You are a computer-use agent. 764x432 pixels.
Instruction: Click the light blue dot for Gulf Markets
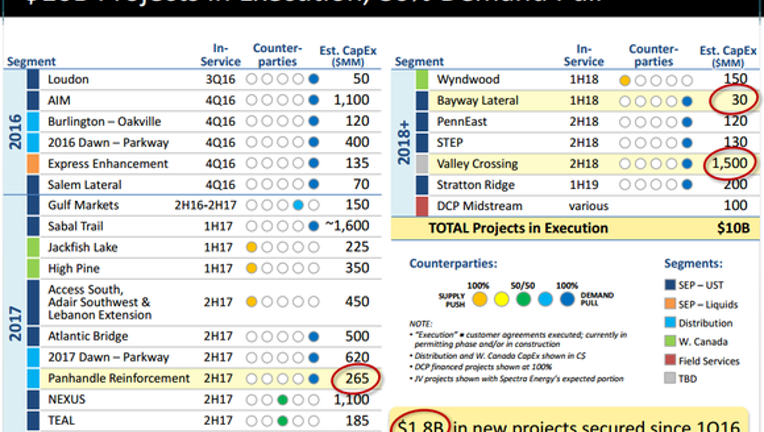pos(298,206)
